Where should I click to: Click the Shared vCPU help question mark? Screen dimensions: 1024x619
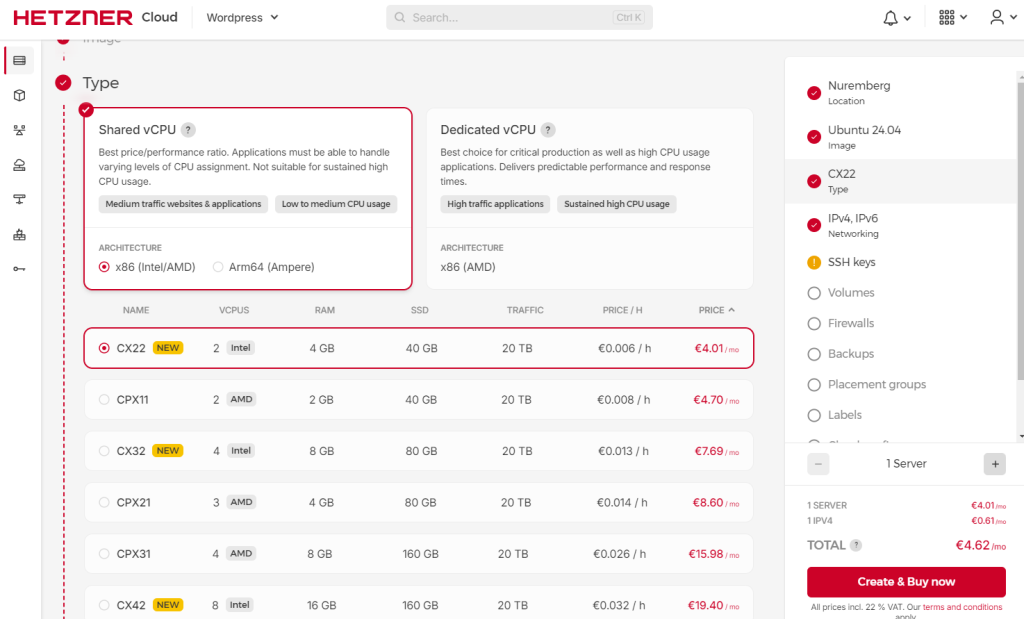(x=188, y=130)
